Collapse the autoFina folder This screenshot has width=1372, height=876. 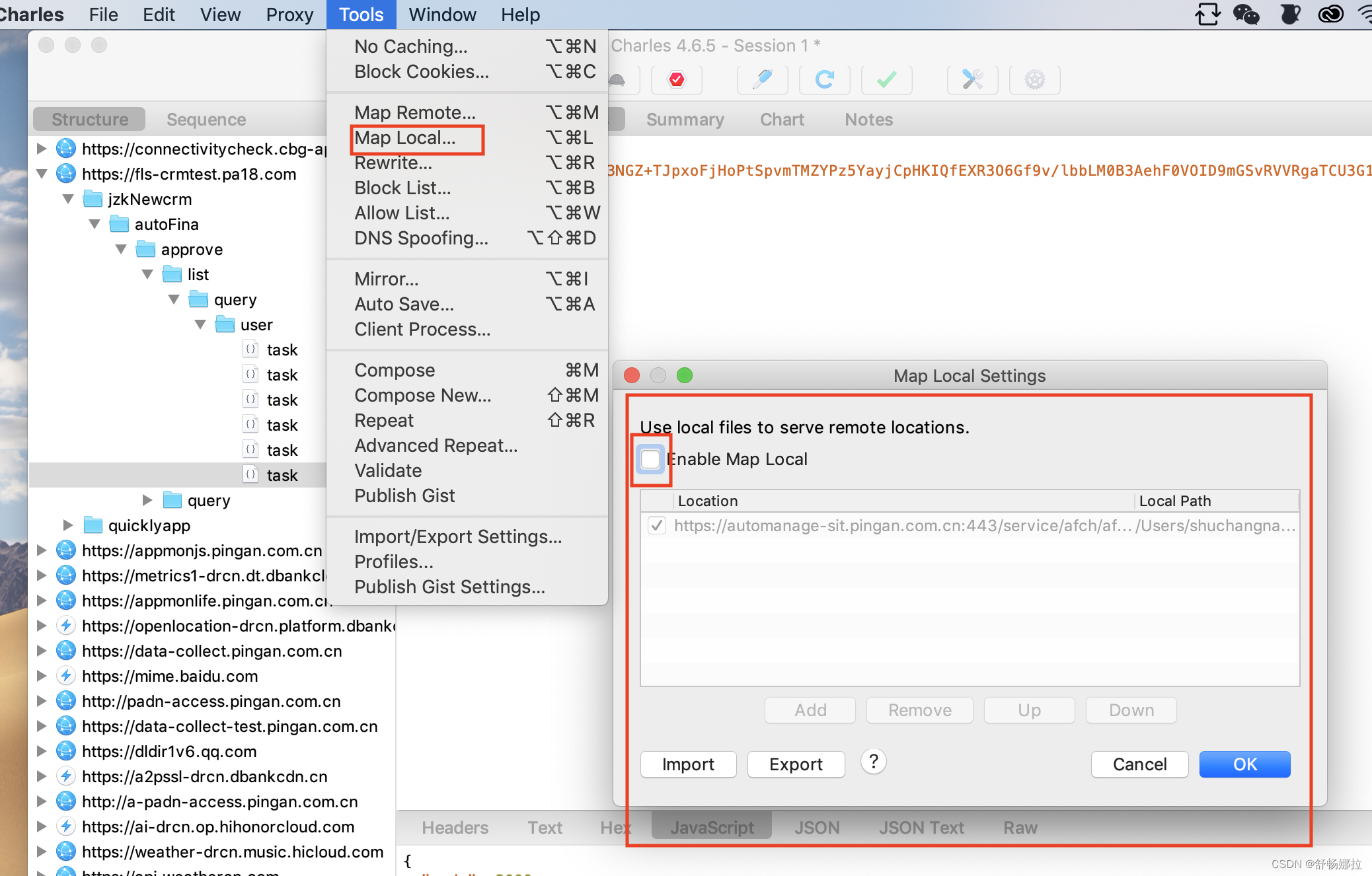click(95, 224)
